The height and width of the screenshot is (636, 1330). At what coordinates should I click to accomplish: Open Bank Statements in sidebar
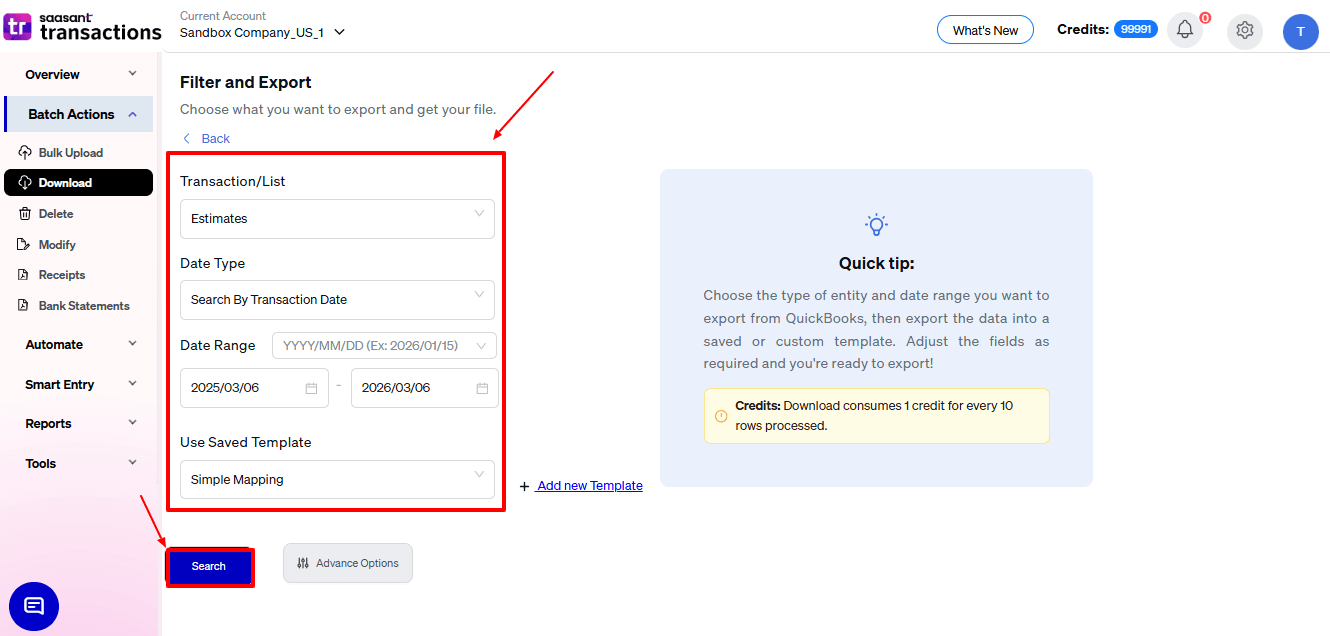coord(84,306)
